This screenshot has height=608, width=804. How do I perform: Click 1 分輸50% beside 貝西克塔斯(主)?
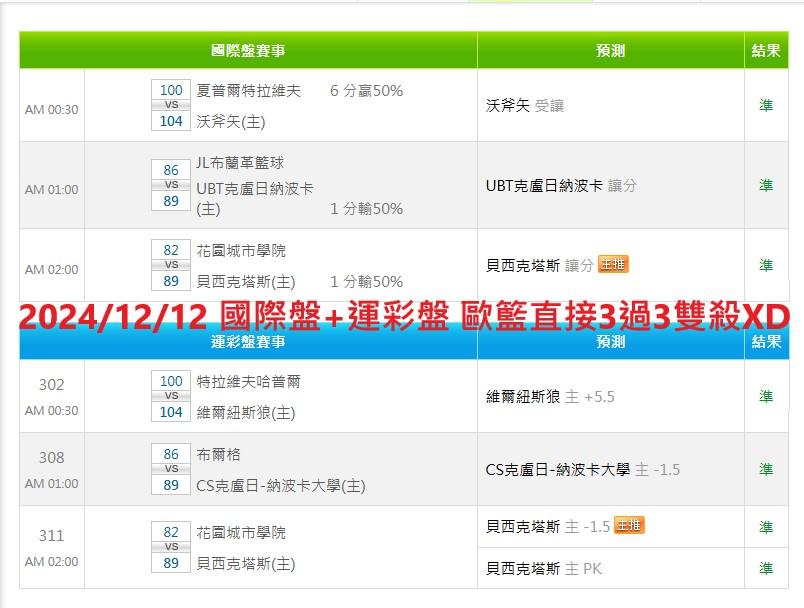[367, 281]
